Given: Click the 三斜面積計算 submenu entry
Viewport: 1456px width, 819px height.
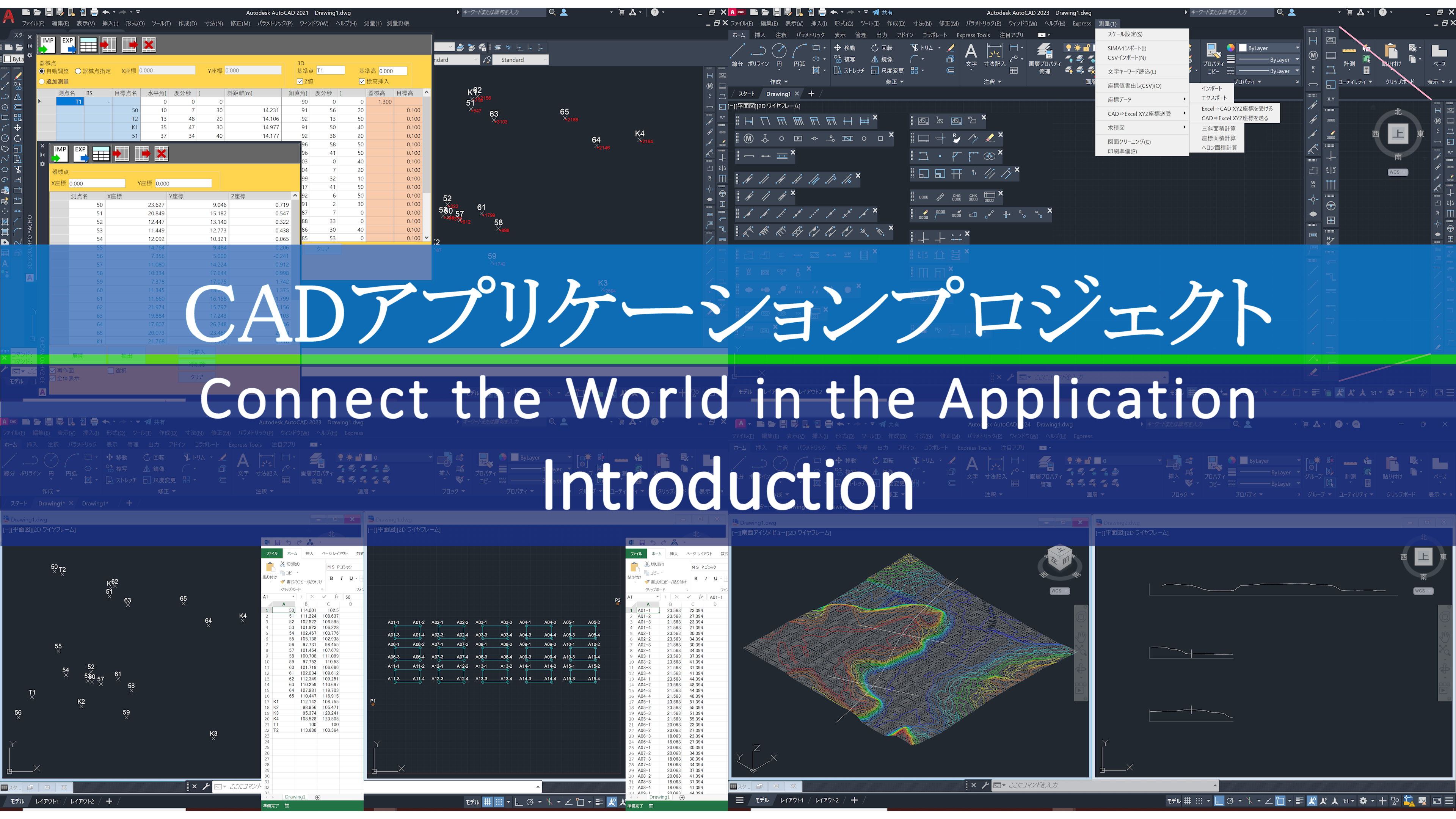Looking at the screenshot, I should pos(1219,128).
